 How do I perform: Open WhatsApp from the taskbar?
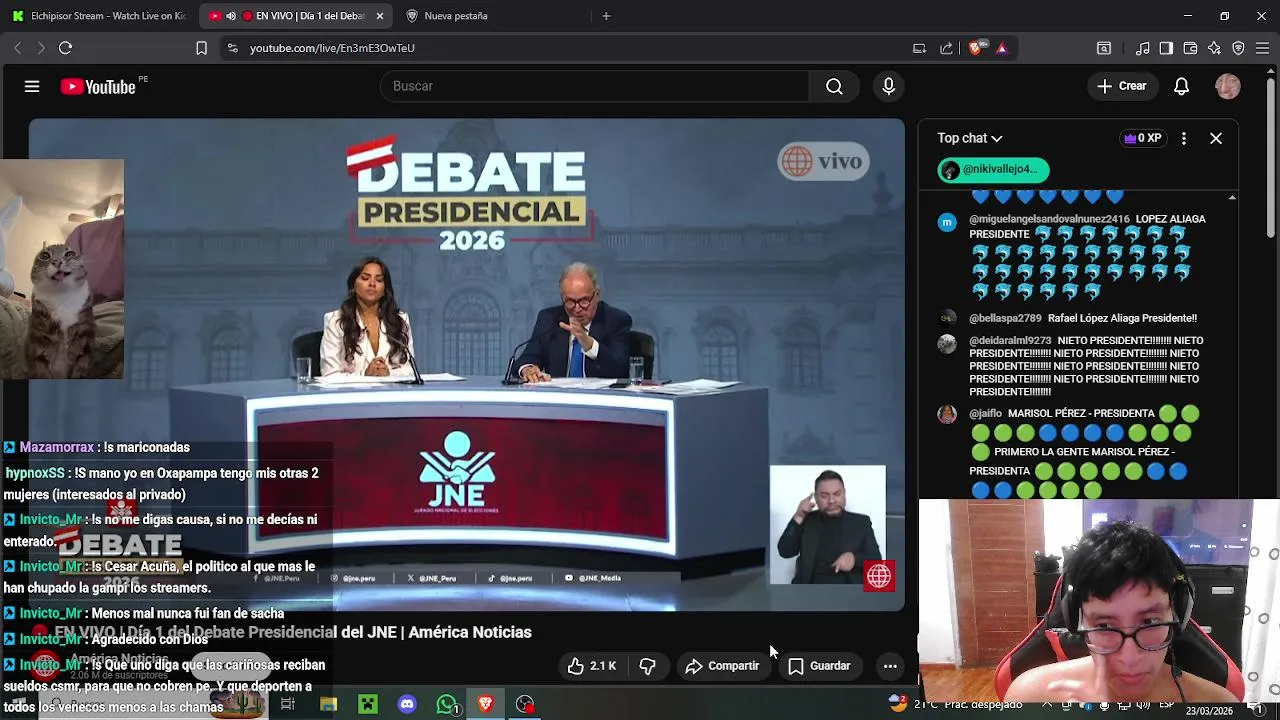point(447,705)
